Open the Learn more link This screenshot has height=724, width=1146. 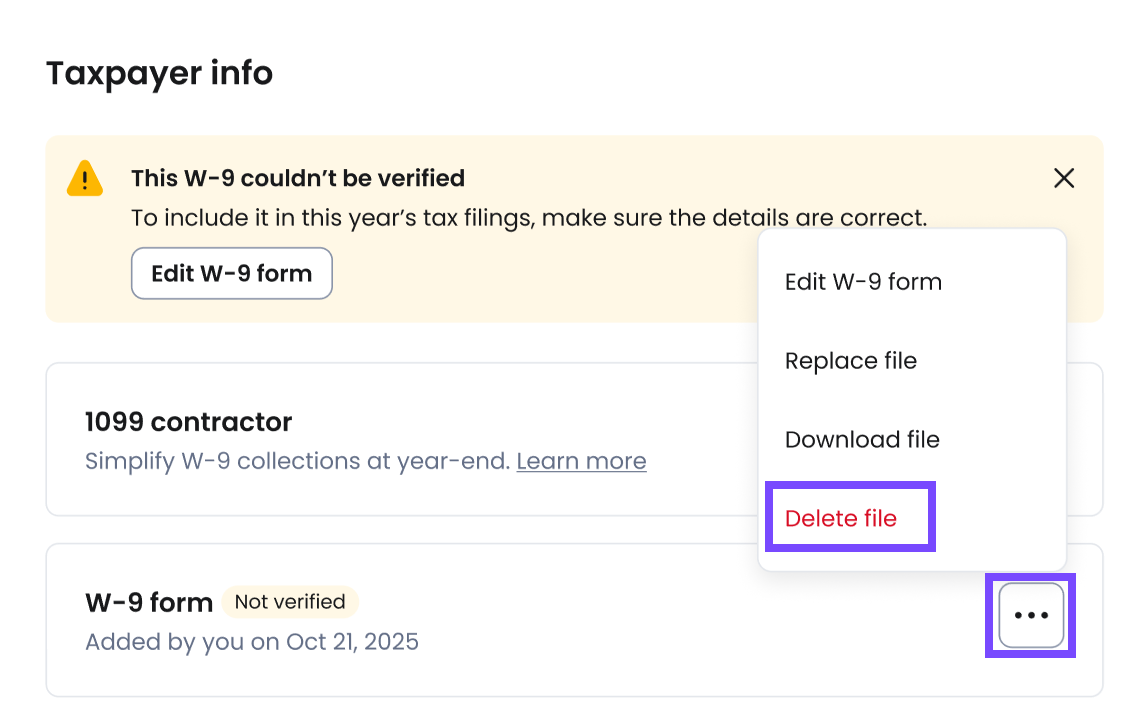click(x=581, y=461)
